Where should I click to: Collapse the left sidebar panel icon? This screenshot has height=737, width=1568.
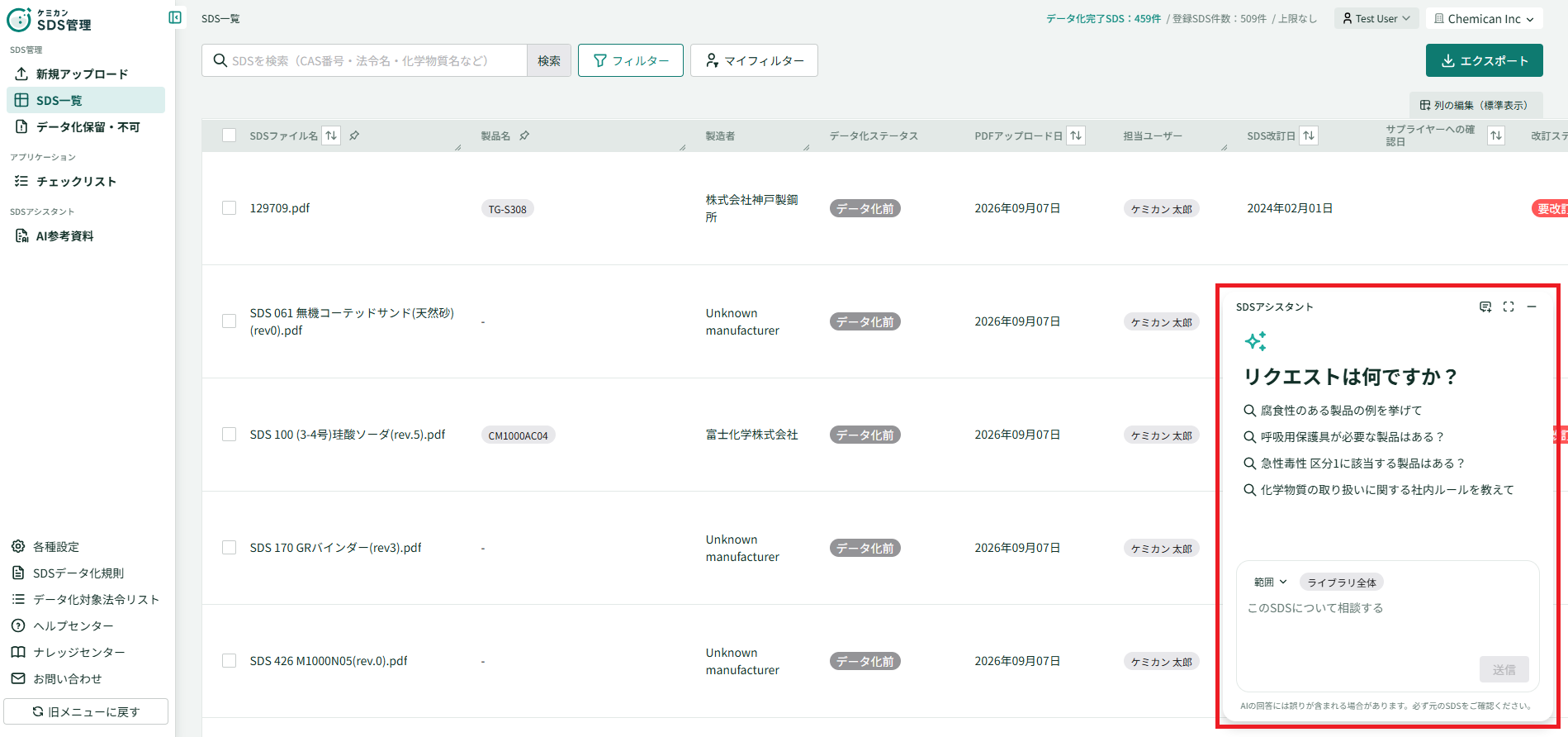click(175, 17)
